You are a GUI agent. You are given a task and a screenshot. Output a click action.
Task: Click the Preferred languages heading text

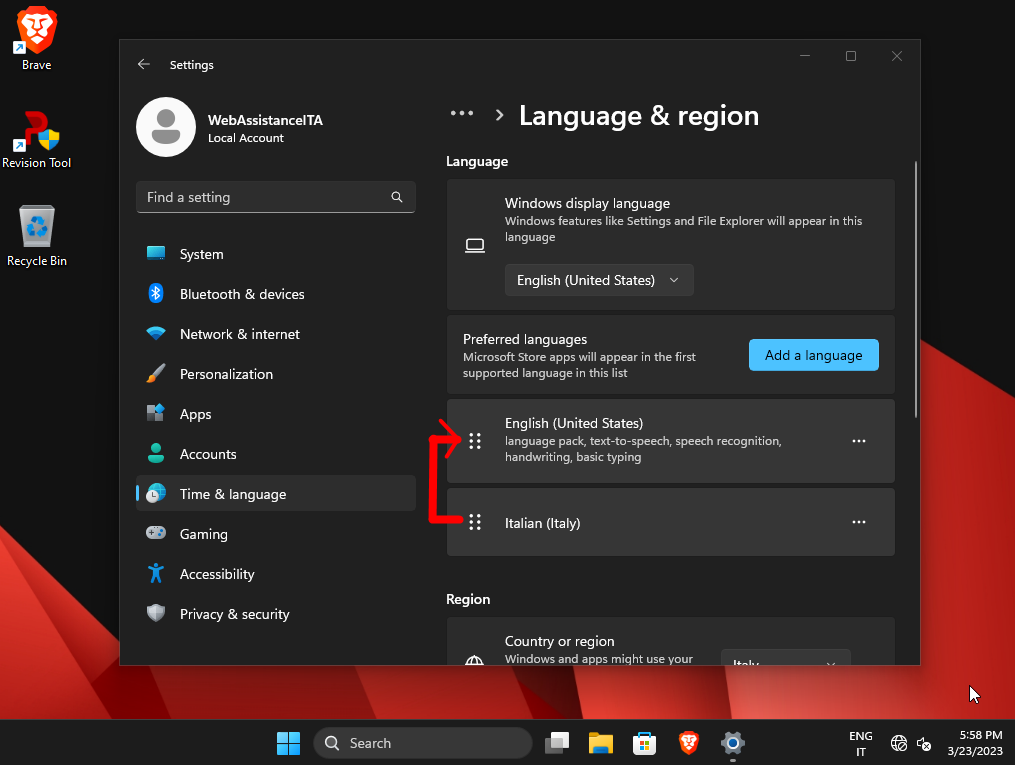(x=525, y=339)
